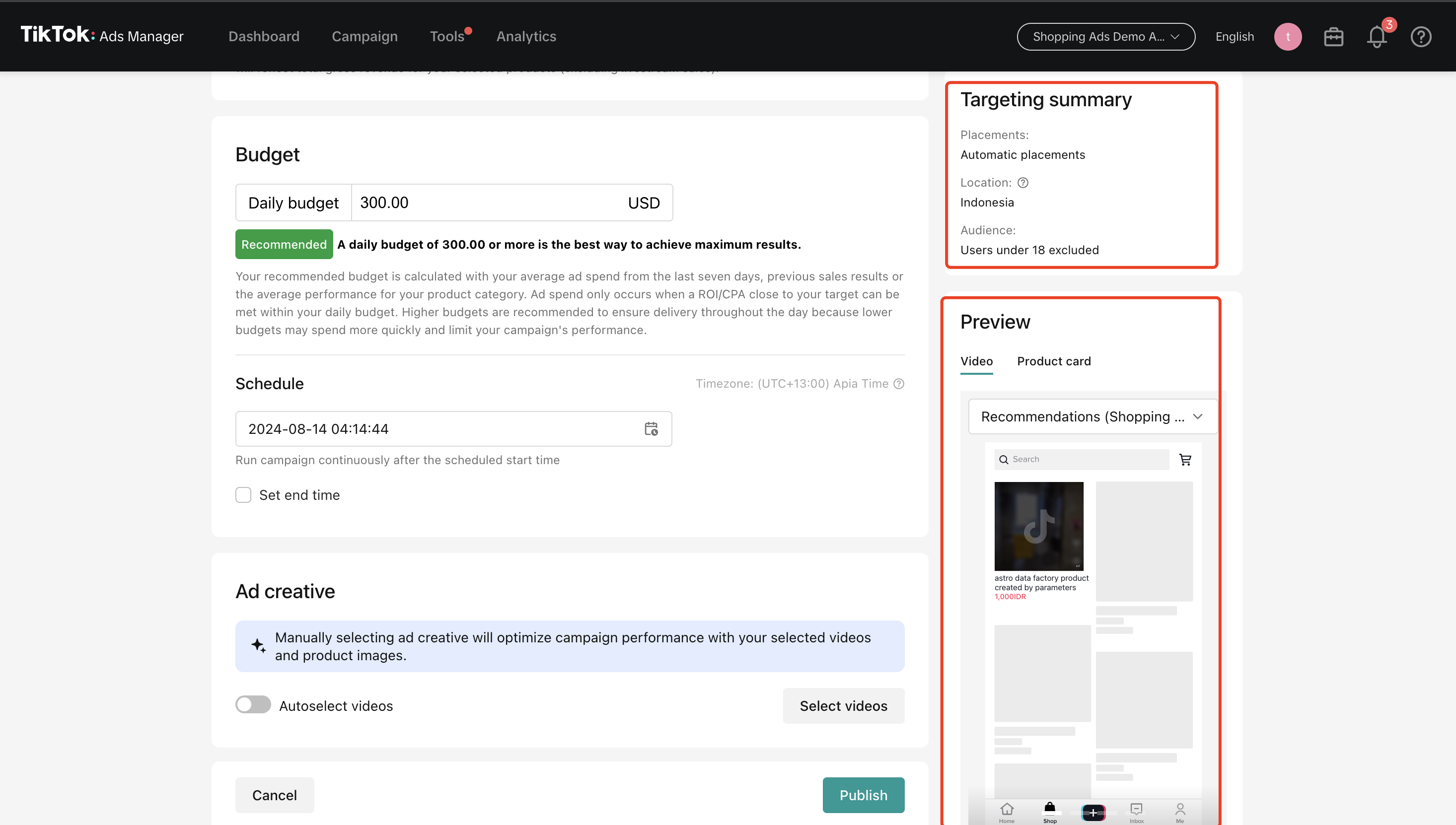Open the English language selector
This screenshot has height=825, width=1456.
[1235, 37]
